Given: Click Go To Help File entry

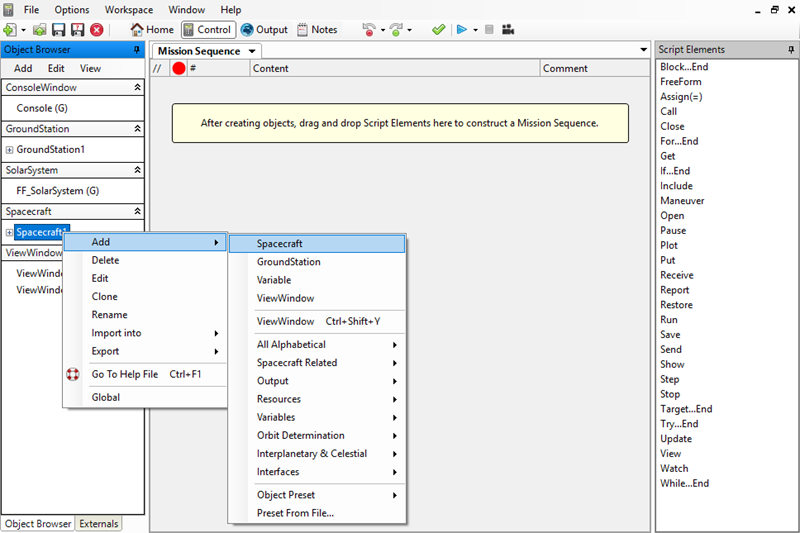Looking at the screenshot, I should 145,374.
